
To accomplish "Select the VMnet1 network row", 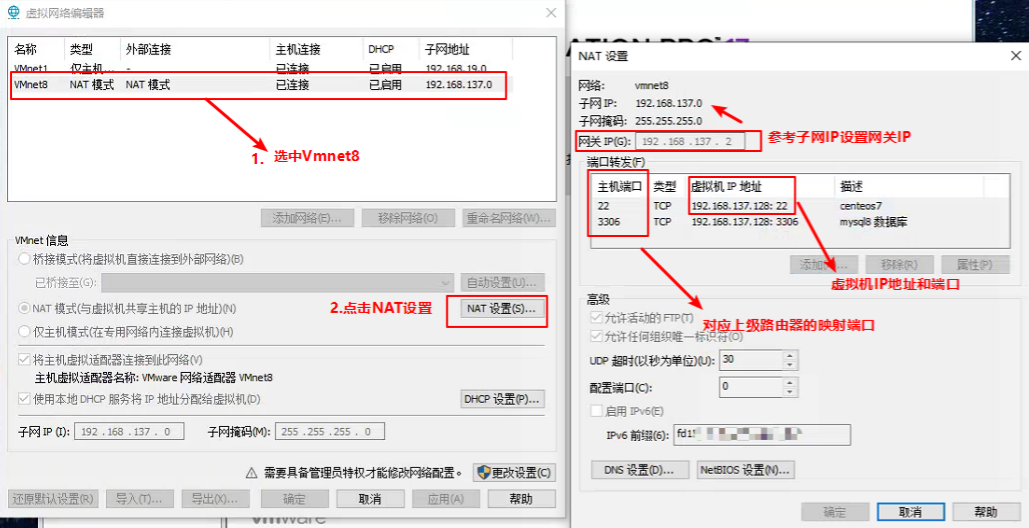I will 261,68.
